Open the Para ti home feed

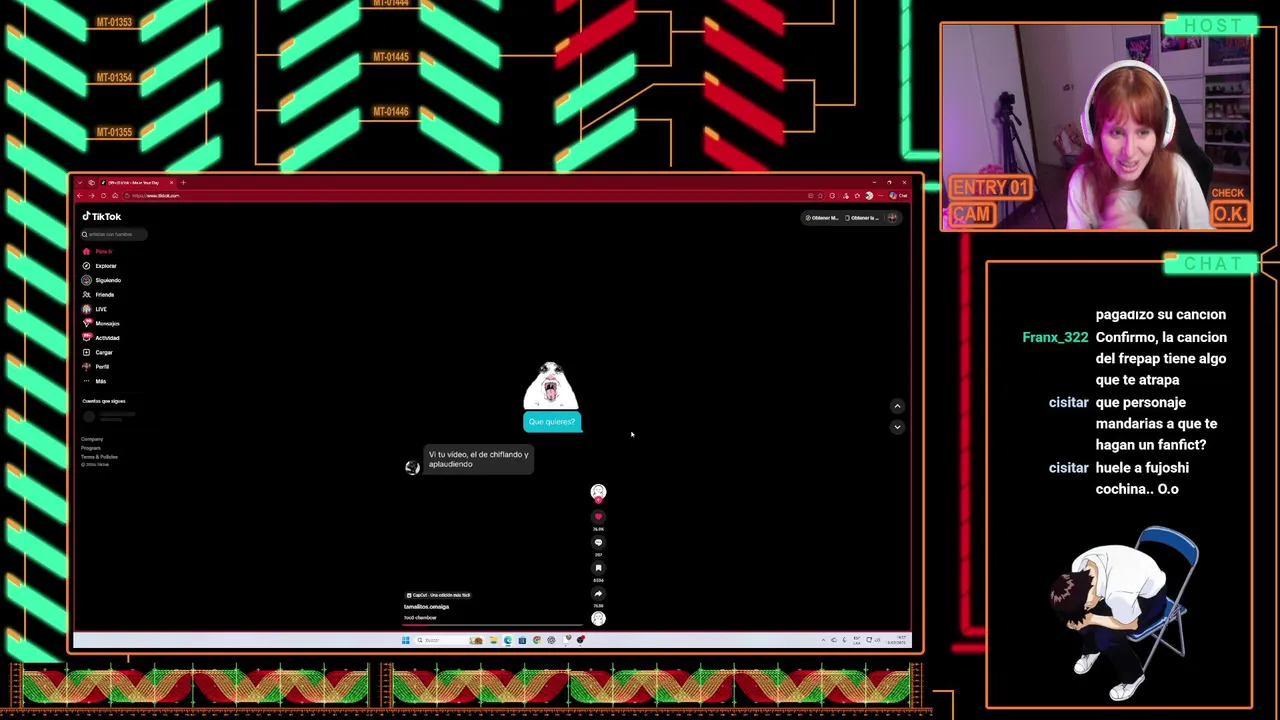point(98,251)
